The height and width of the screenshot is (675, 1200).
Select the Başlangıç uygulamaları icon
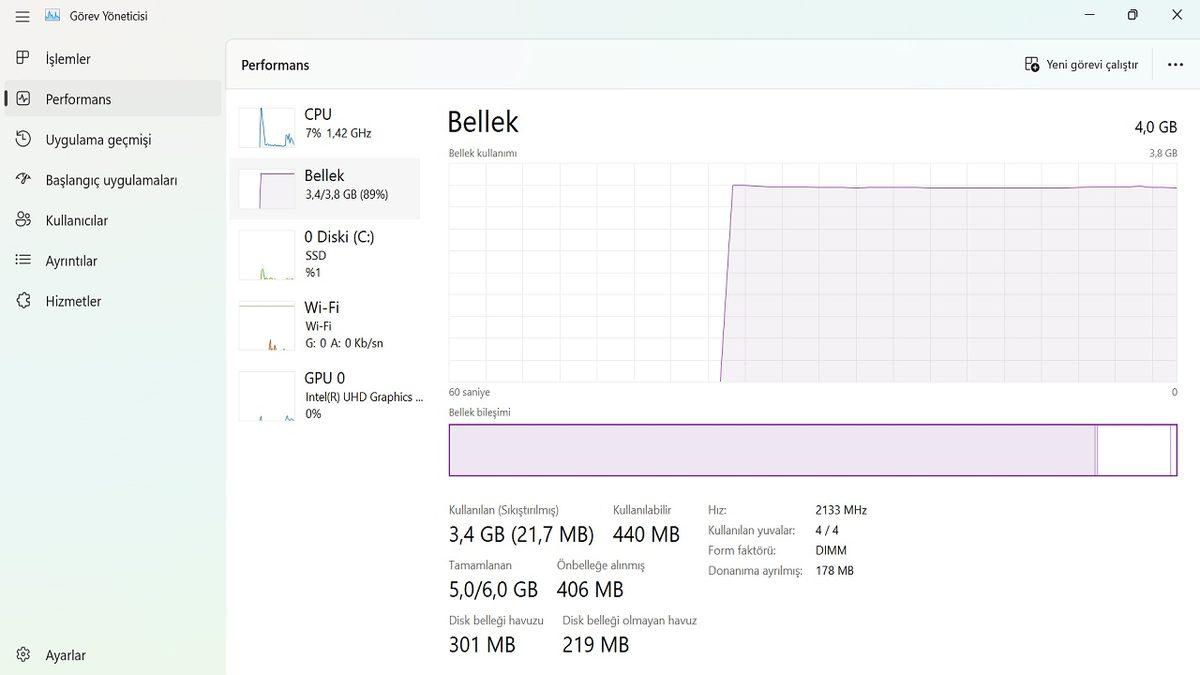[x=23, y=180]
